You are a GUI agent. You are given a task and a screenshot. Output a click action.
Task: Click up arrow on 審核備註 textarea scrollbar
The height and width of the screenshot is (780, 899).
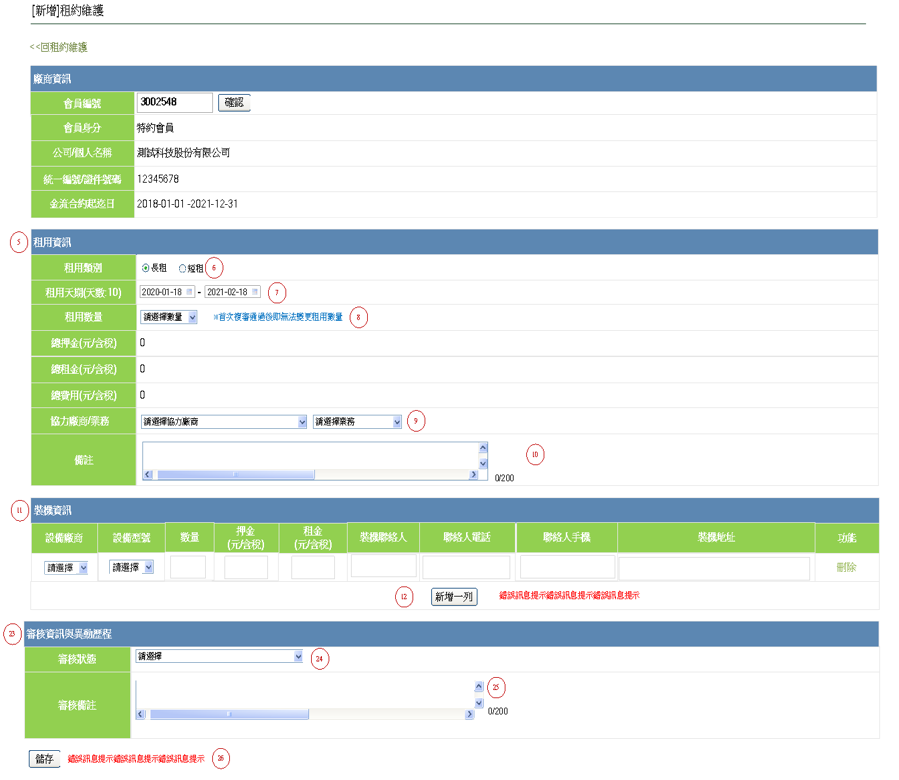(478, 687)
